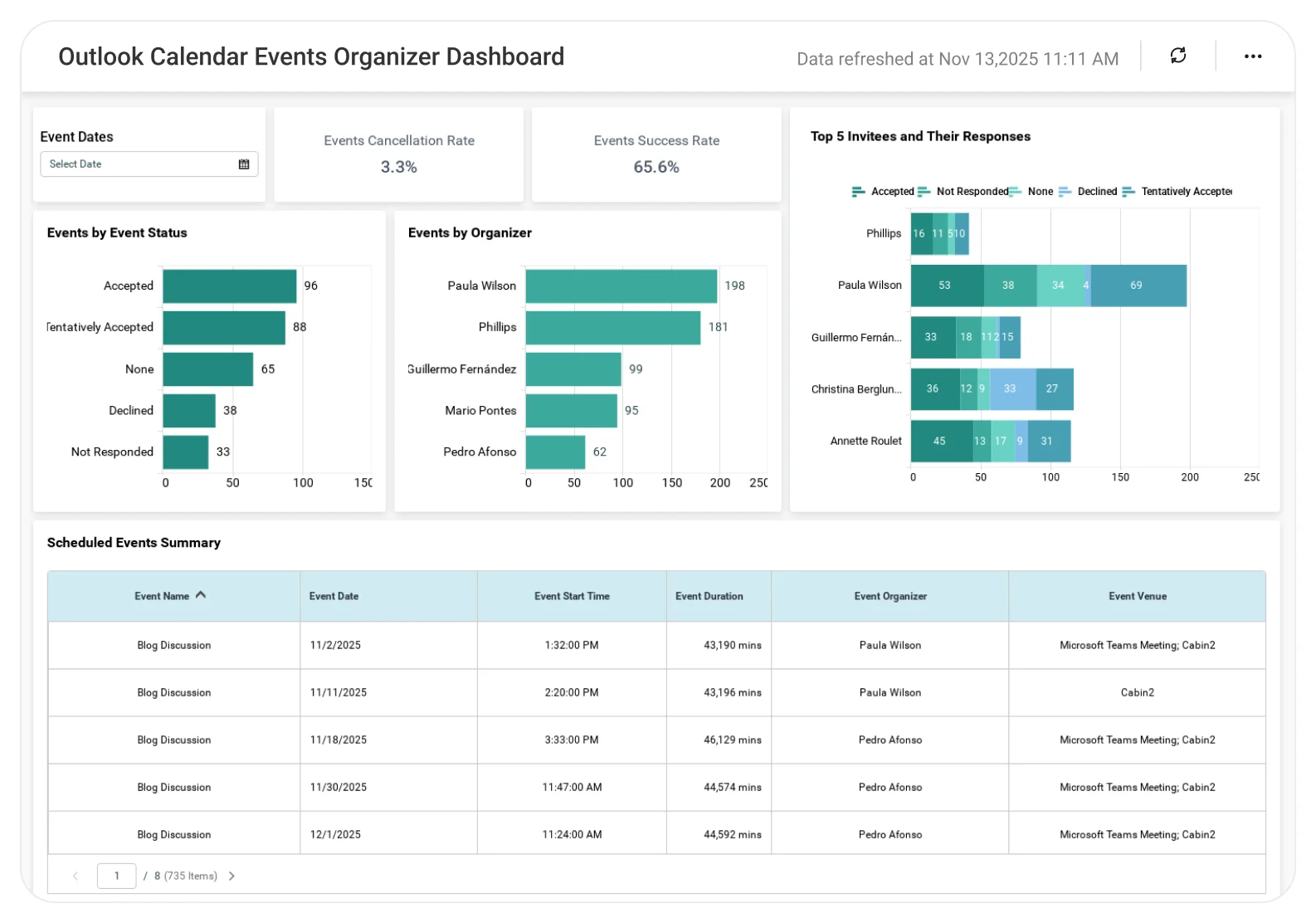Click the 1:32:00 PM start time cell
The image size is (1316, 923).
(572, 645)
